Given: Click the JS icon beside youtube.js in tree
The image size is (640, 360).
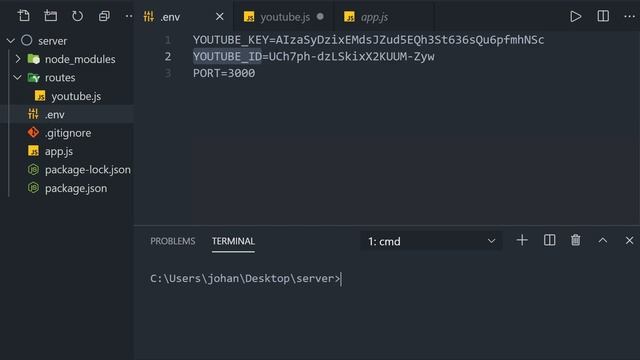Looking at the screenshot, I should [40, 96].
